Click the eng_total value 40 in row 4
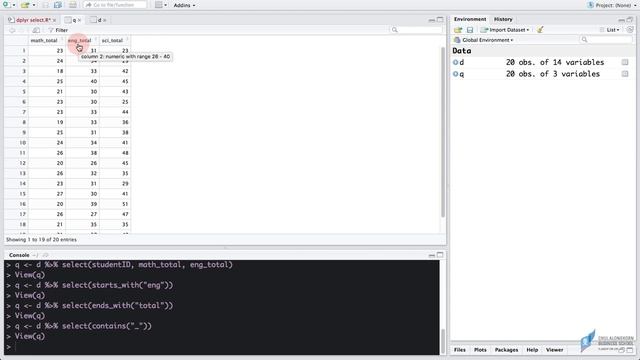The height and width of the screenshot is (360, 640). click(x=93, y=81)
